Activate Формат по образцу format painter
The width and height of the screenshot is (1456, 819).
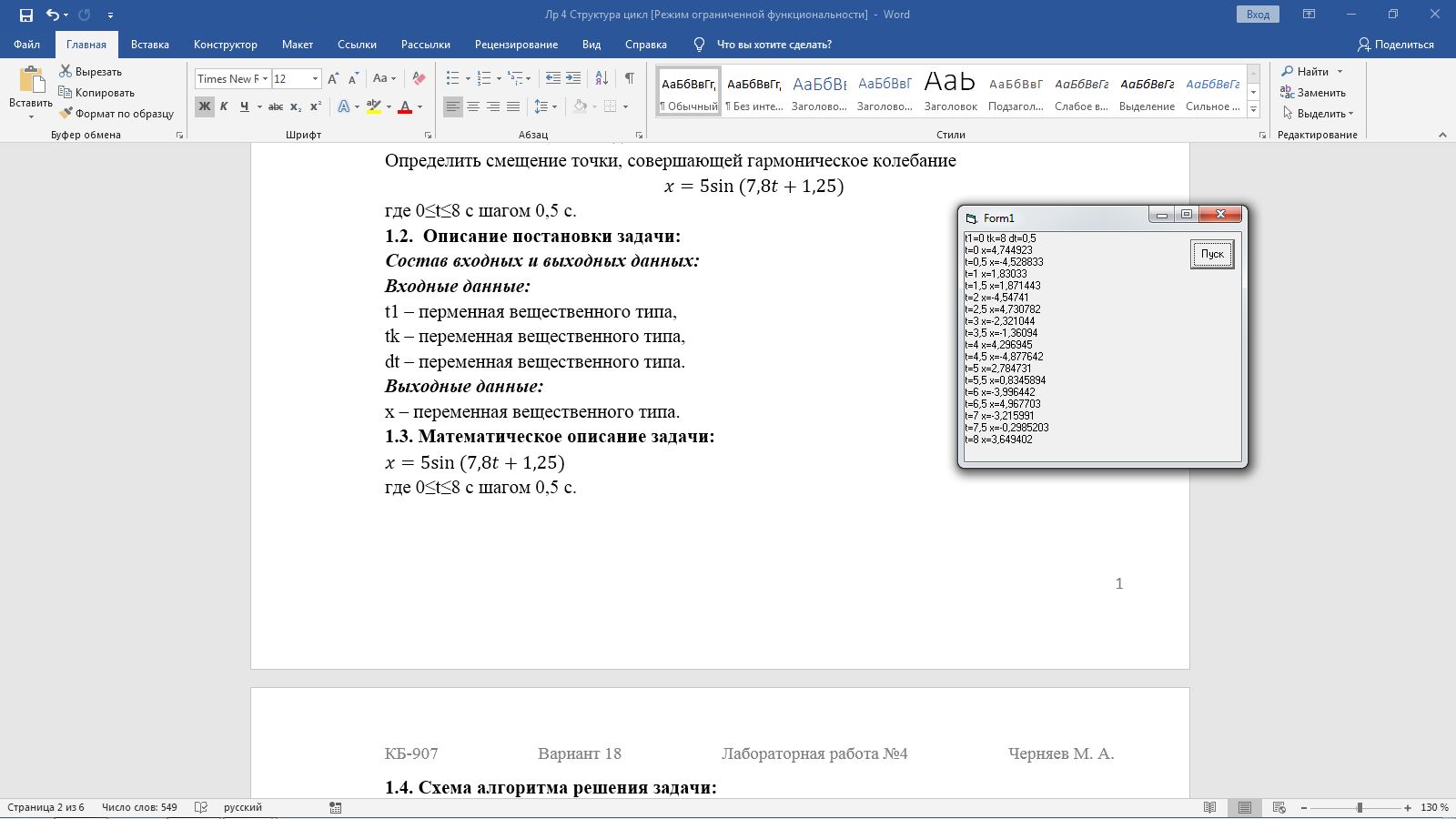point(116,113)
